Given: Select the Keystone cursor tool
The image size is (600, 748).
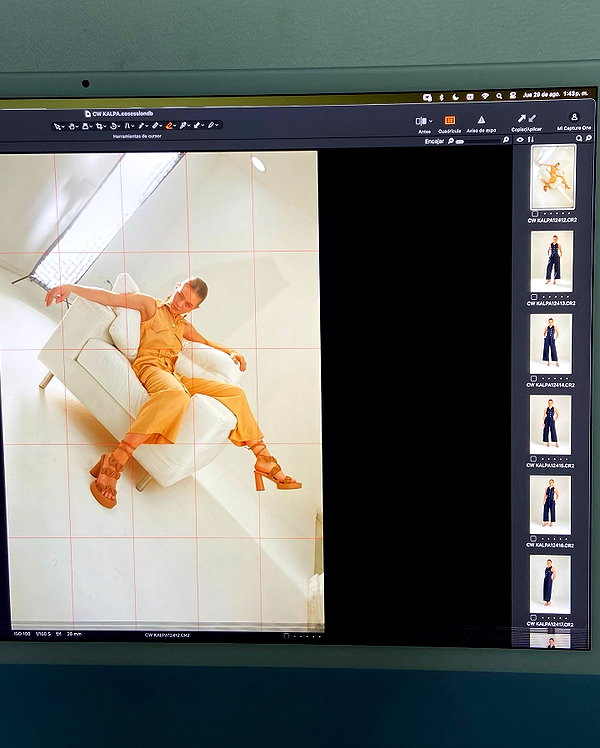Looking at the screenshot, I should pos(127,126).
